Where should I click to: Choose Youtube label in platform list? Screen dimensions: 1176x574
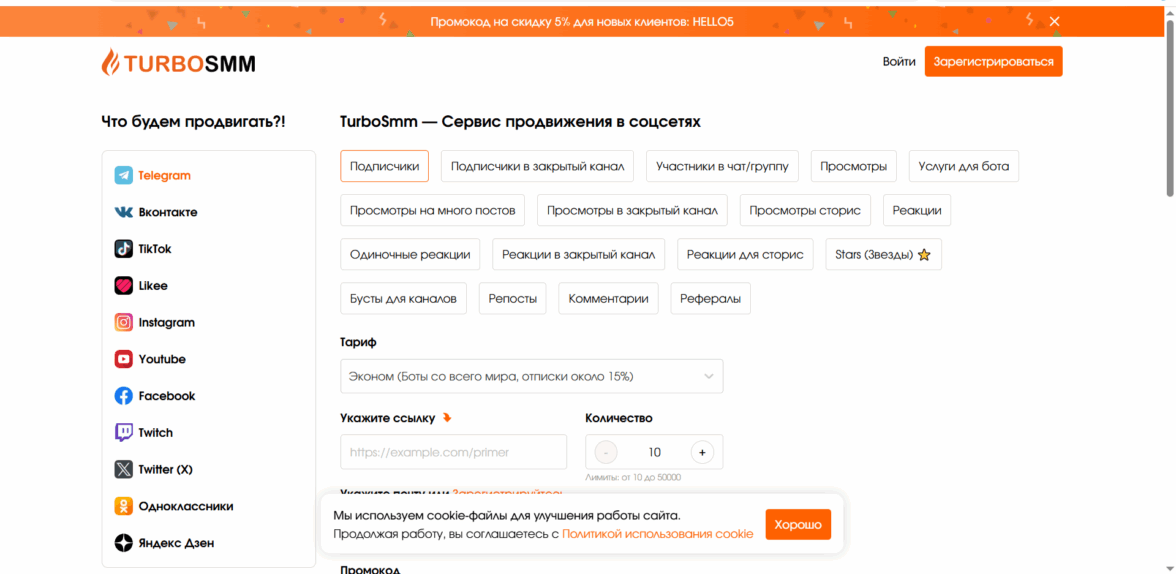tap(162, 359)
